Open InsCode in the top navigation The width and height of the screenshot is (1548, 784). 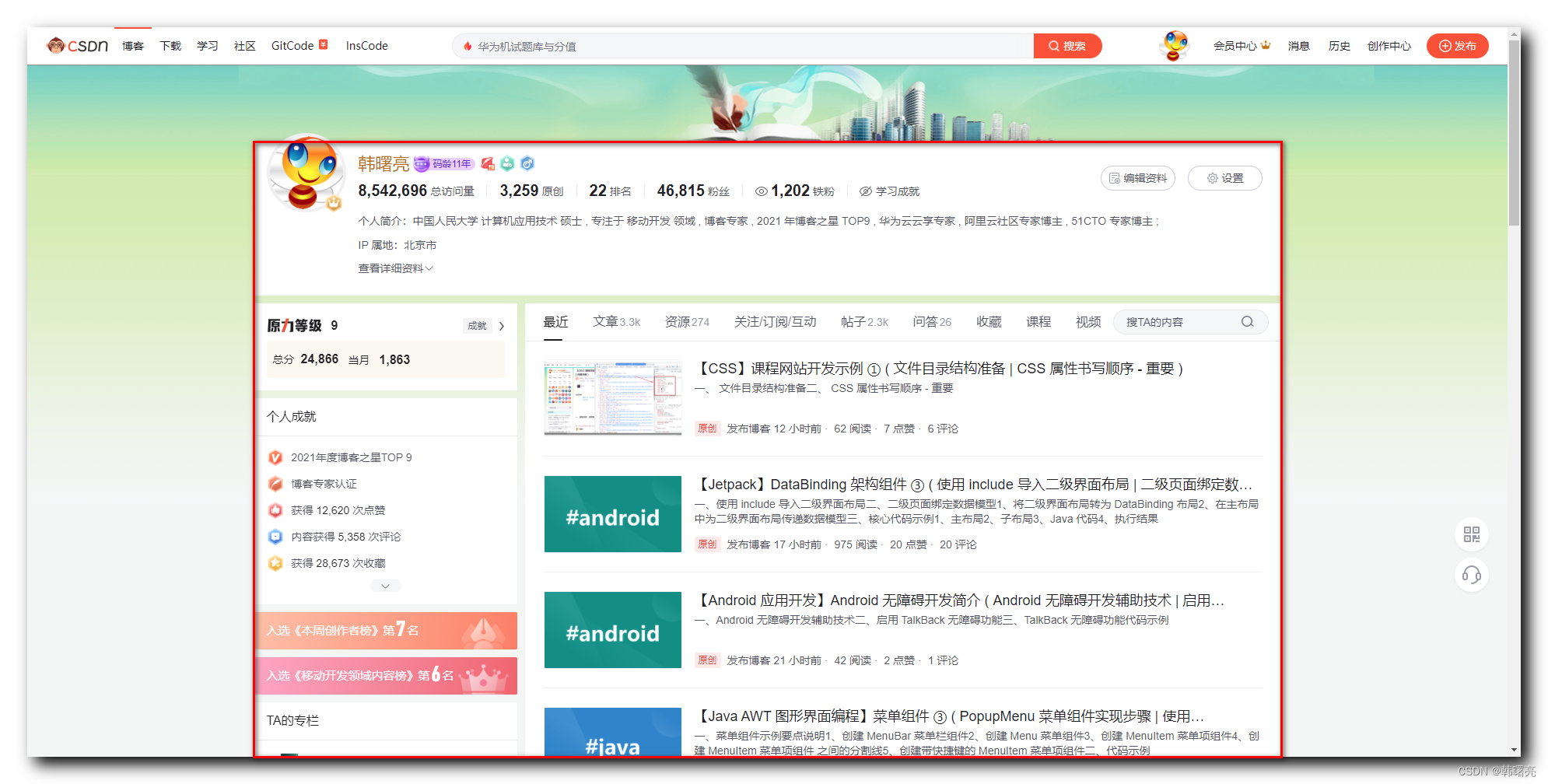367,46
